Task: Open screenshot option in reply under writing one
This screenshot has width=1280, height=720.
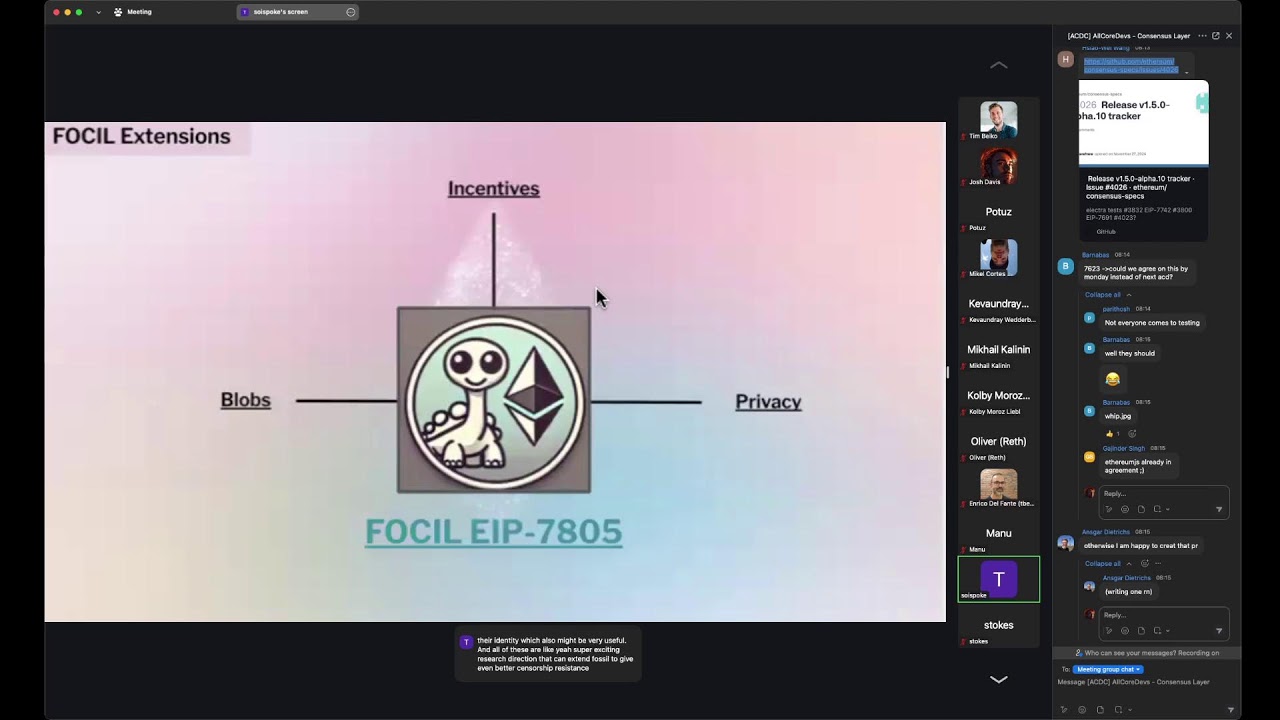Action: (1158, 631)
